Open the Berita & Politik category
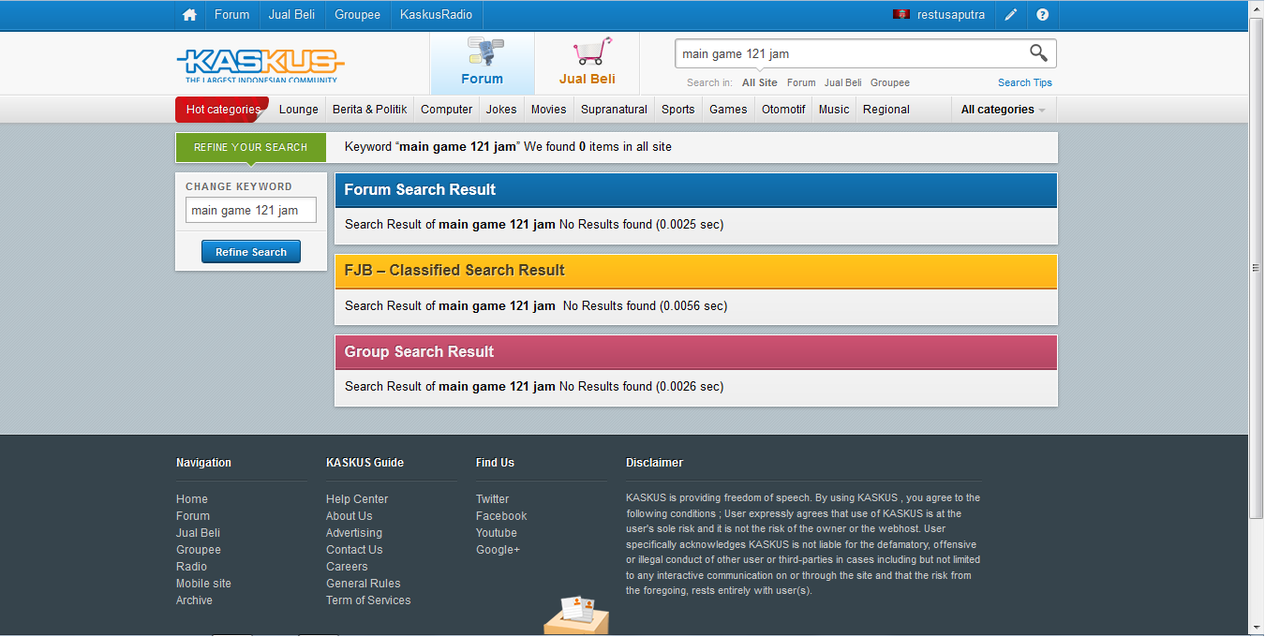Viewport: 1280px width, 637px height. [370, 110]
